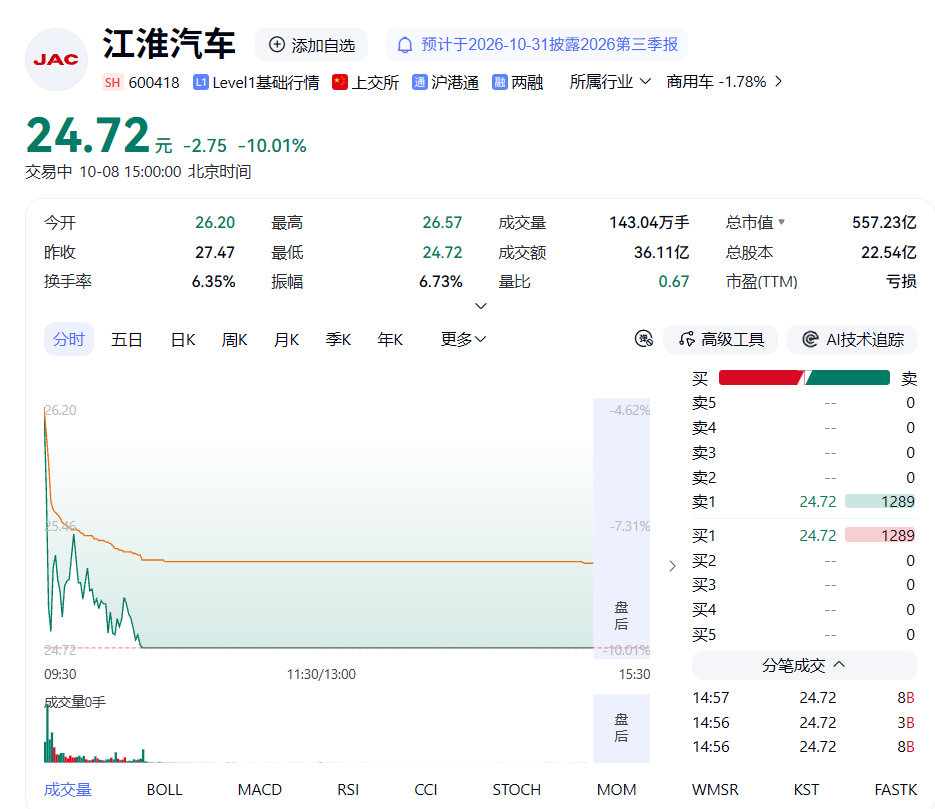Switch to 周K chart

point(234,339)
